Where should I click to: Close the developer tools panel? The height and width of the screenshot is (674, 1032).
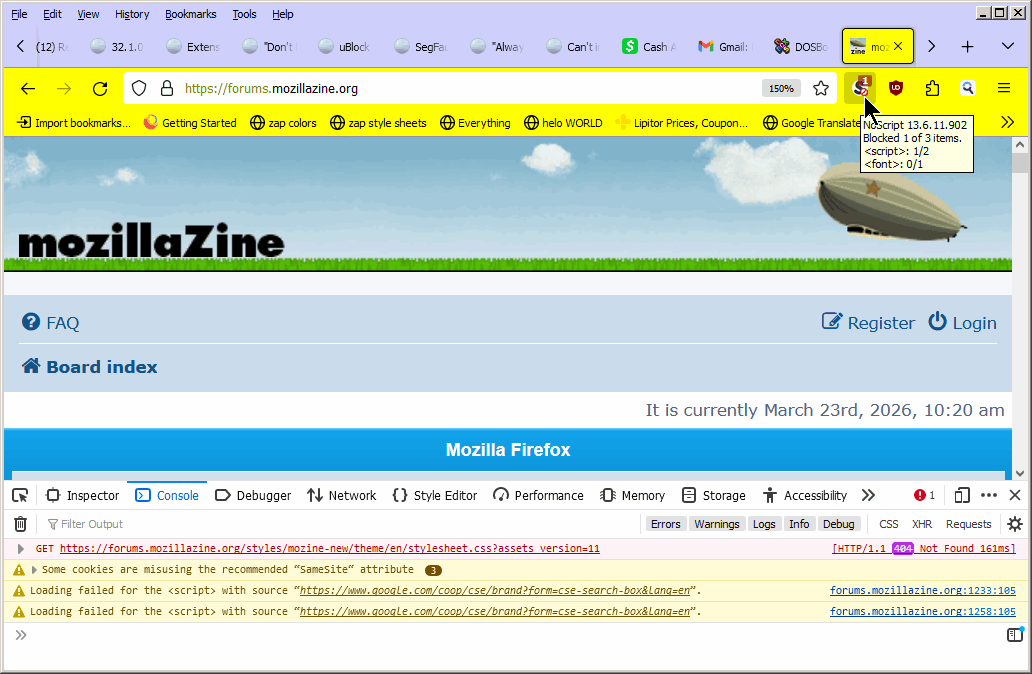[1015, 496]
